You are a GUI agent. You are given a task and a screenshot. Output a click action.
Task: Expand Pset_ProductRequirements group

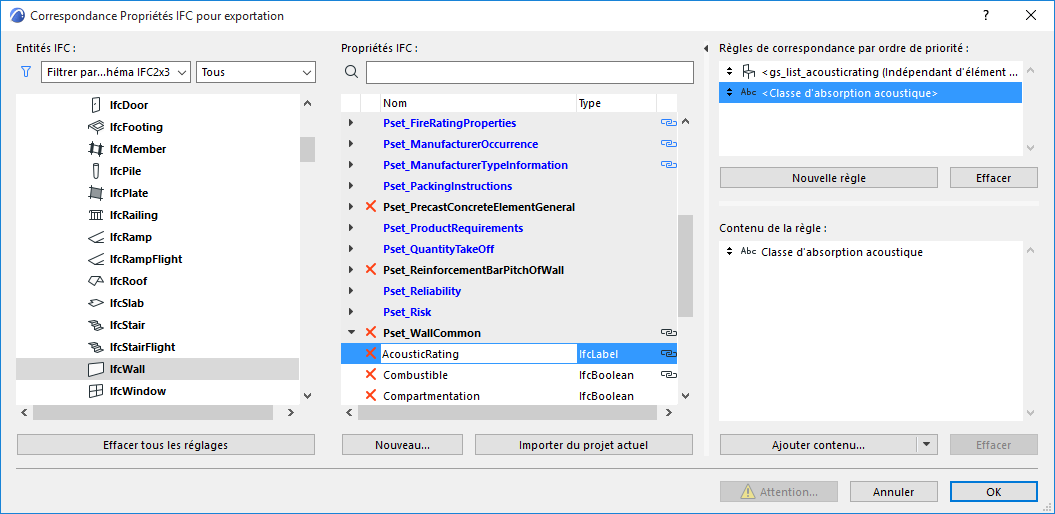click(x=351, y=228)
